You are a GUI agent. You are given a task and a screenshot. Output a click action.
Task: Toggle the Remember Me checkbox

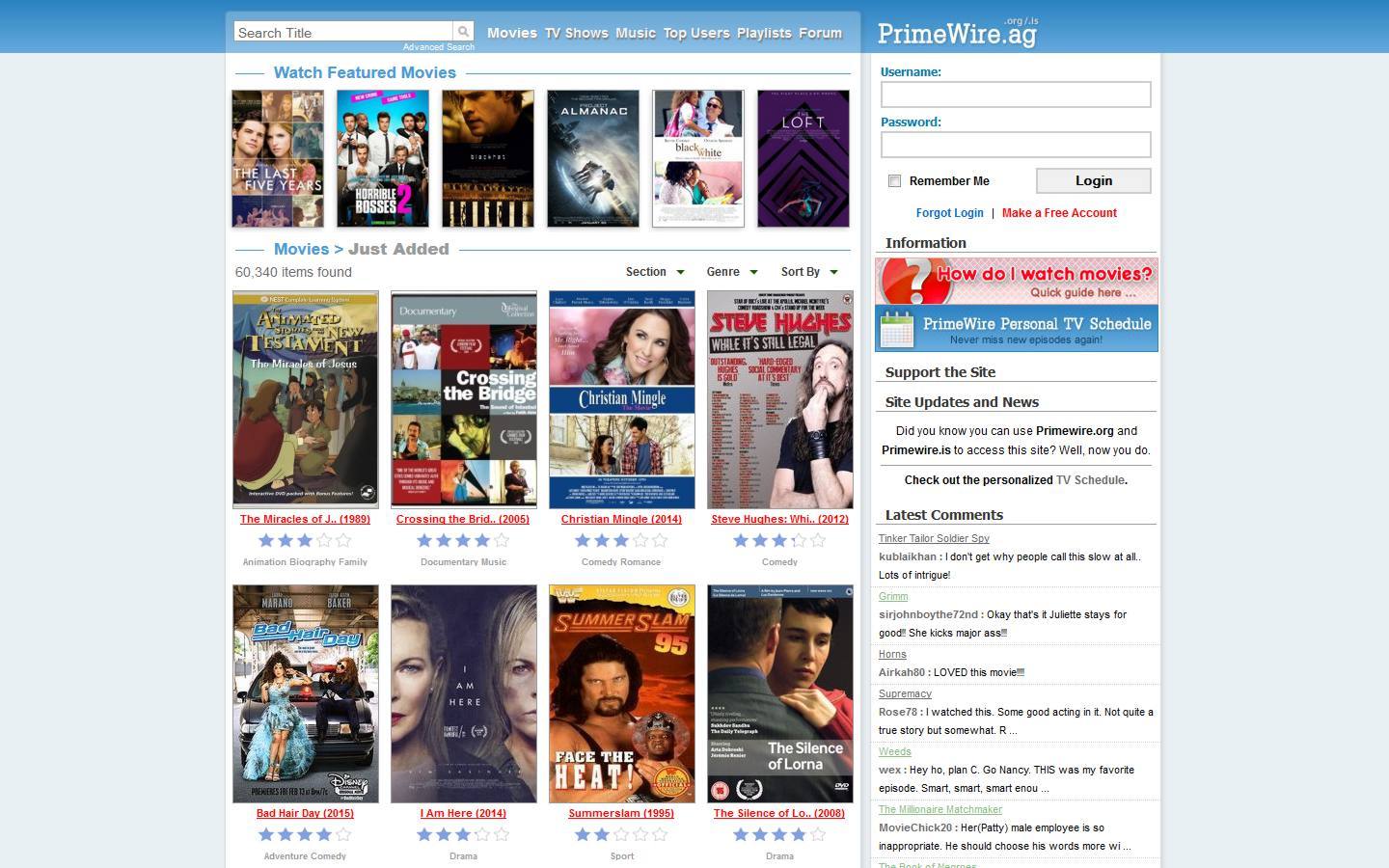(x=894, y=181)
